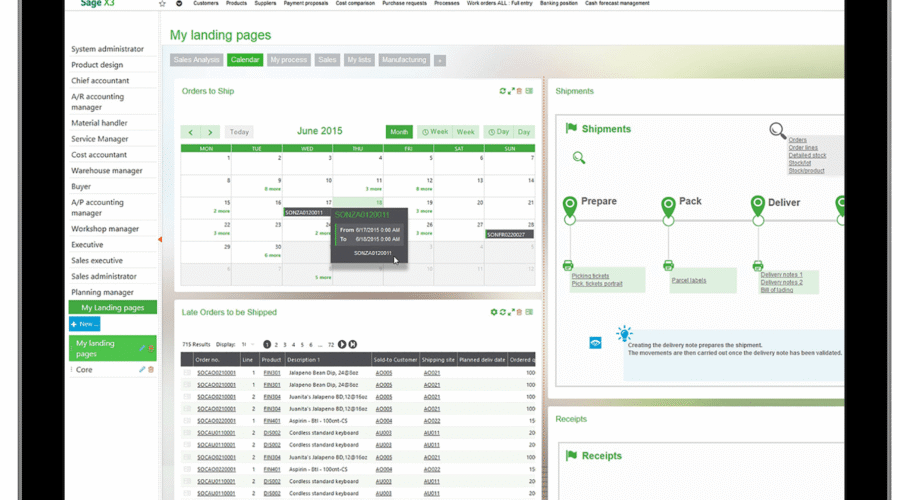Switch to My process tab
This screenshot has width=900, height=500.
(x=289, y=60)
